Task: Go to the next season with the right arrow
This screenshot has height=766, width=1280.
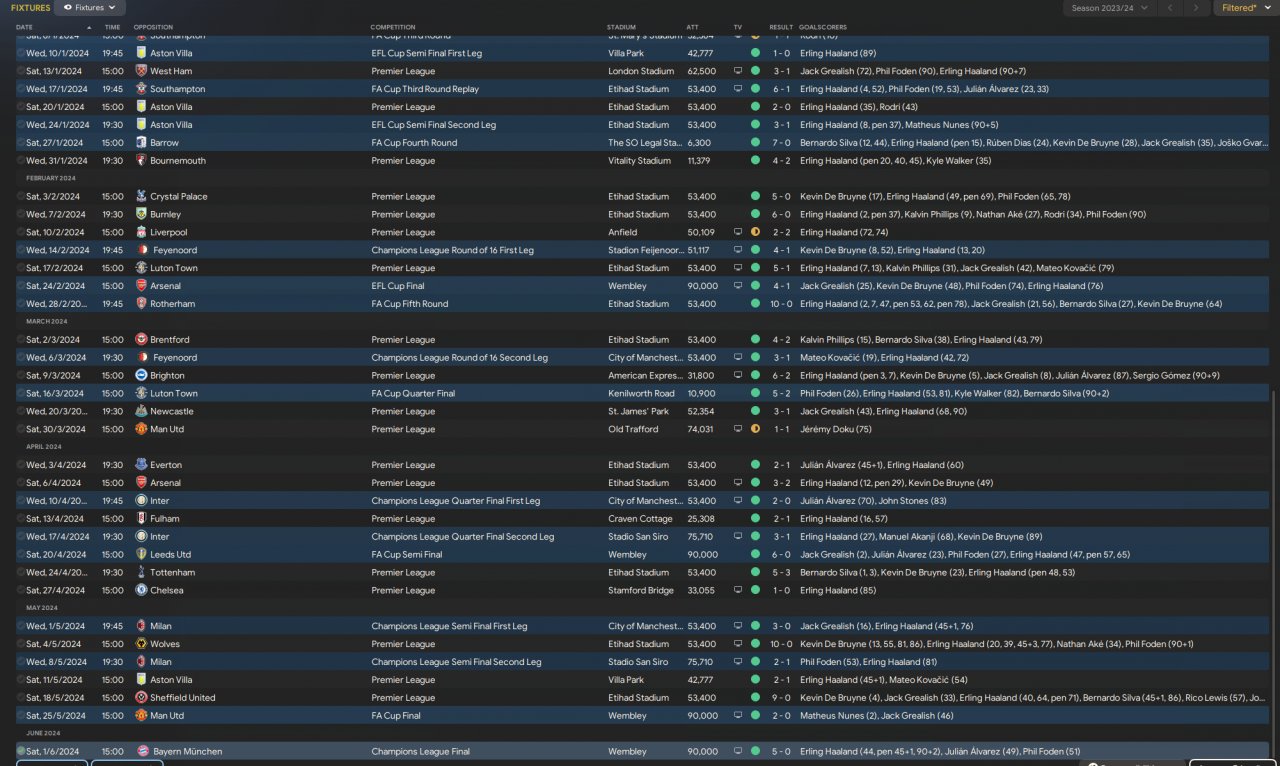Action: 1196,8
